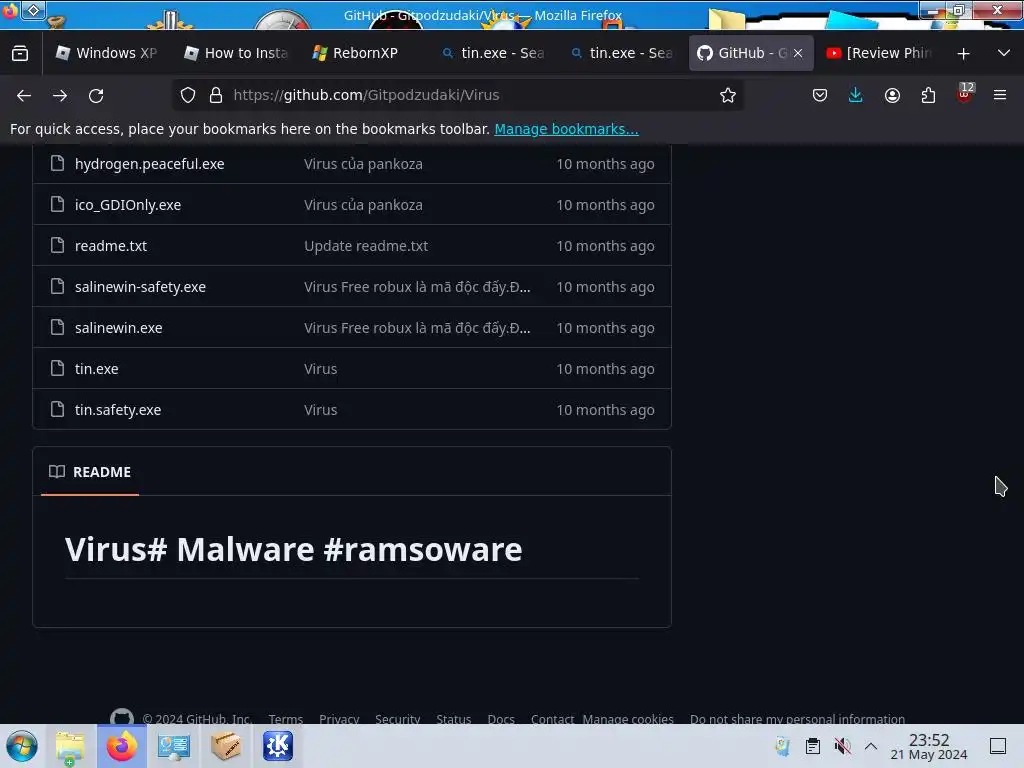The image size is (1024, 768).
Task: Open the Firefox downloads panel
Action: [856, 95]
